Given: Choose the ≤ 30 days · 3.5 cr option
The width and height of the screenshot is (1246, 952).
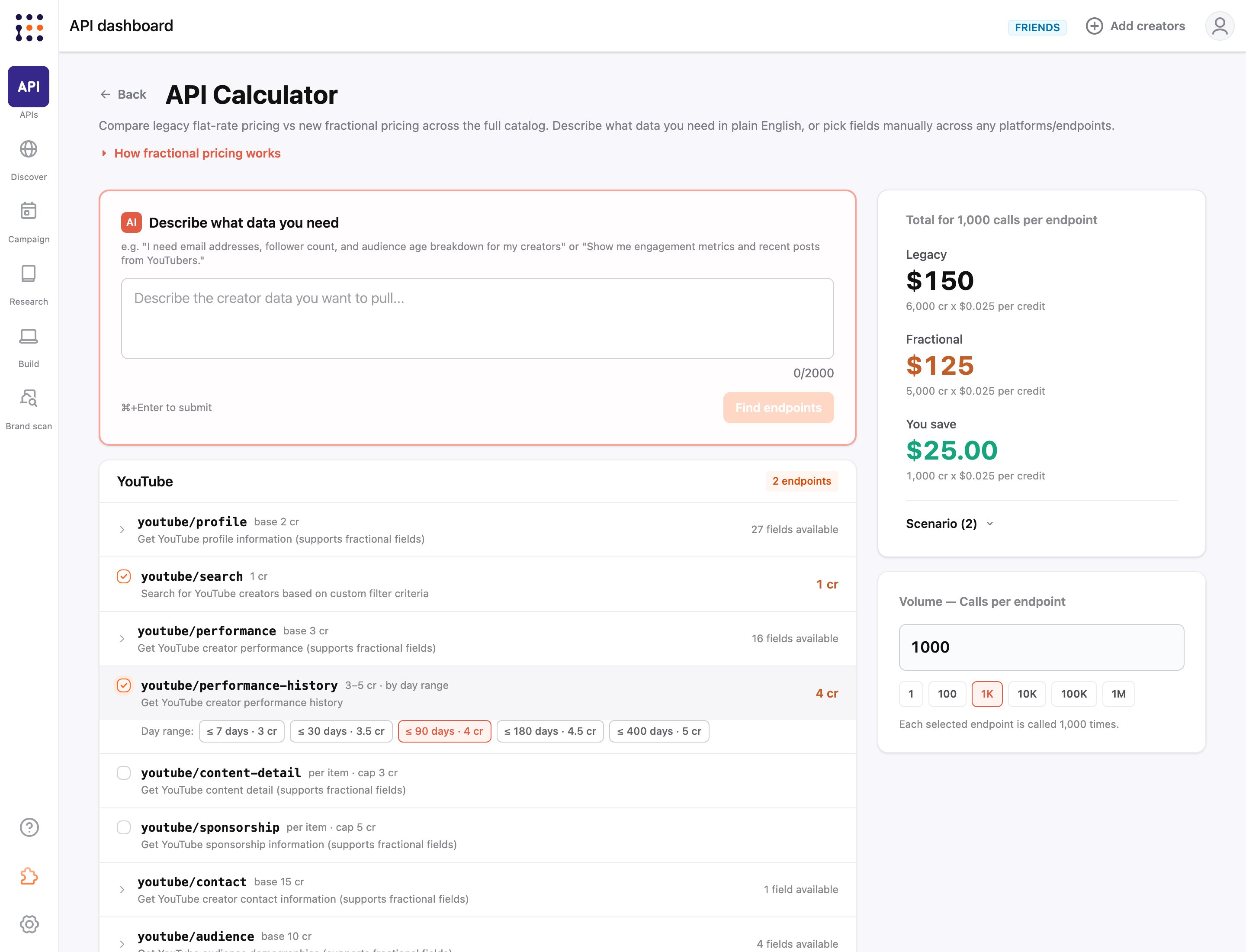Looking at the screenshot, I should tap(341, 731).
